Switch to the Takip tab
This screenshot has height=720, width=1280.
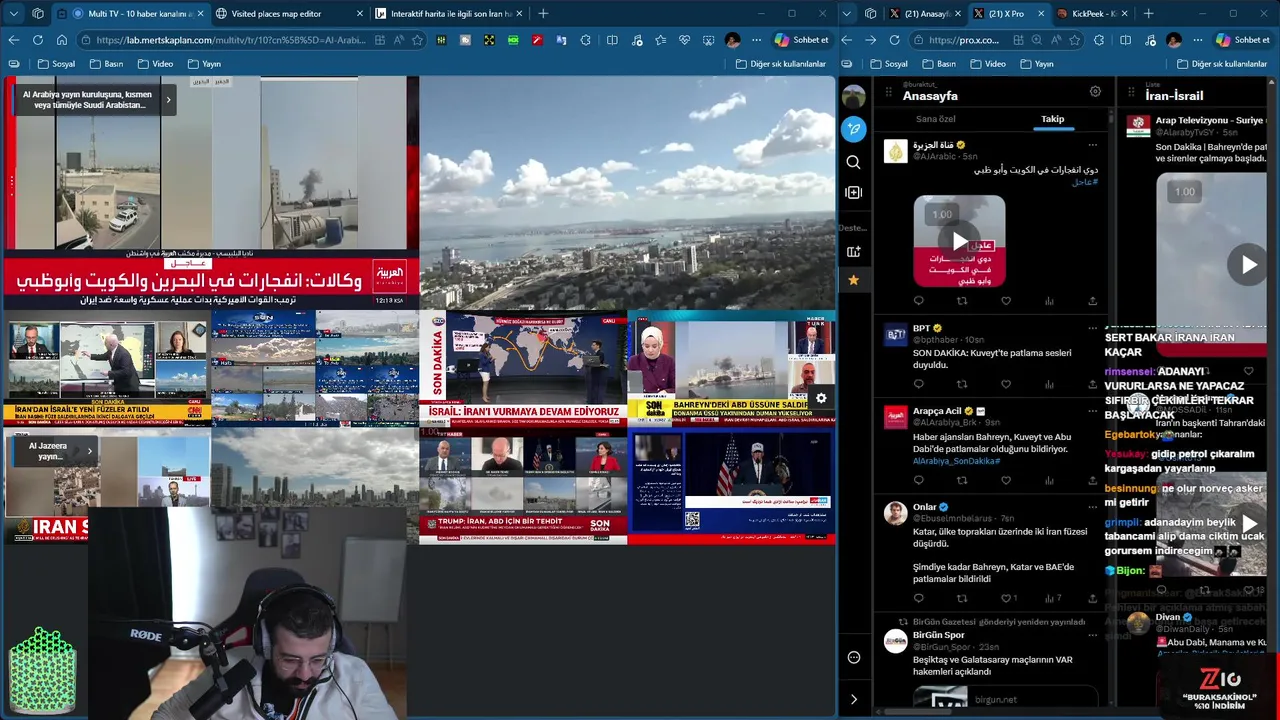tap(1053, 119)
